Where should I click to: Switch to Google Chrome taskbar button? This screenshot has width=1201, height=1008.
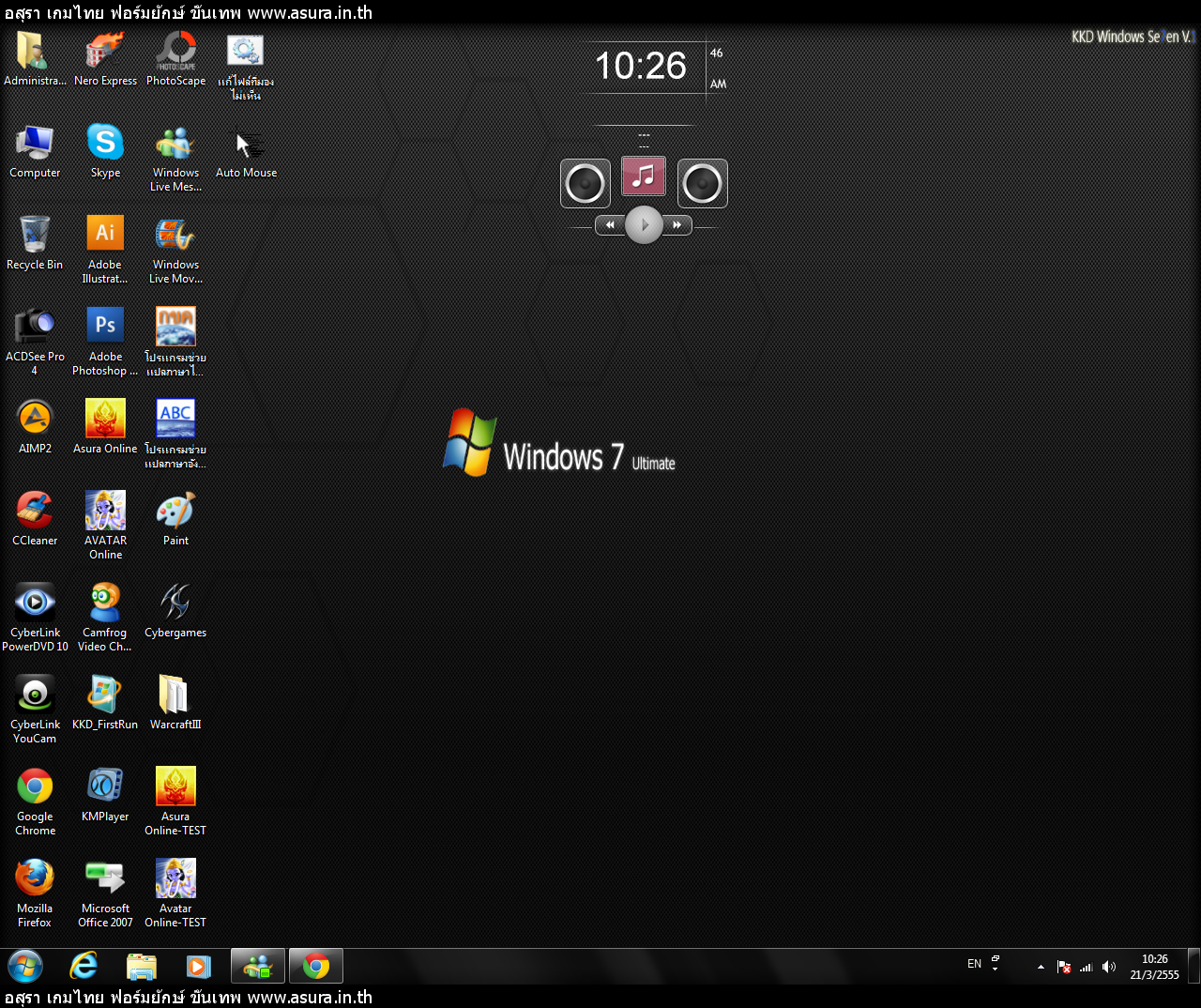coord(316,966)
